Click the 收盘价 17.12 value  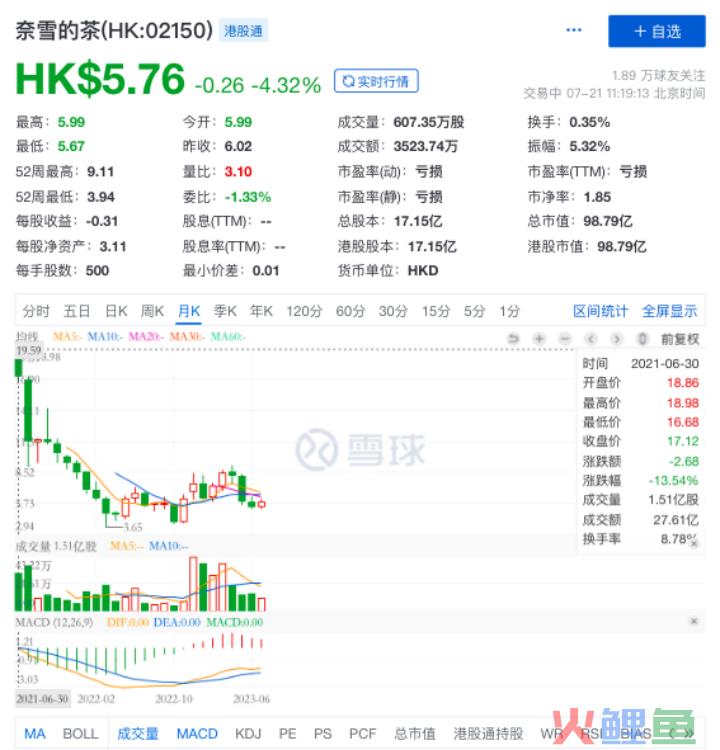pyautogui.click(x=683, y=441)
